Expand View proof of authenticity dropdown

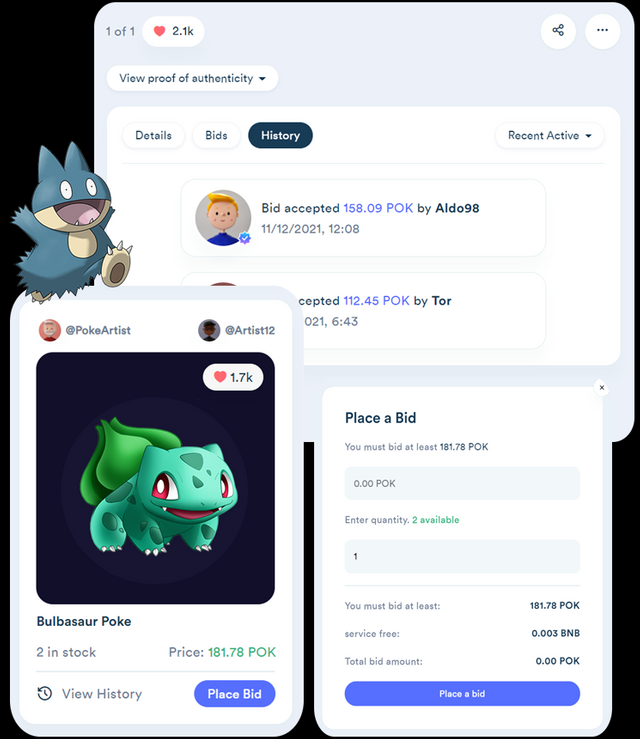[192, 78]
